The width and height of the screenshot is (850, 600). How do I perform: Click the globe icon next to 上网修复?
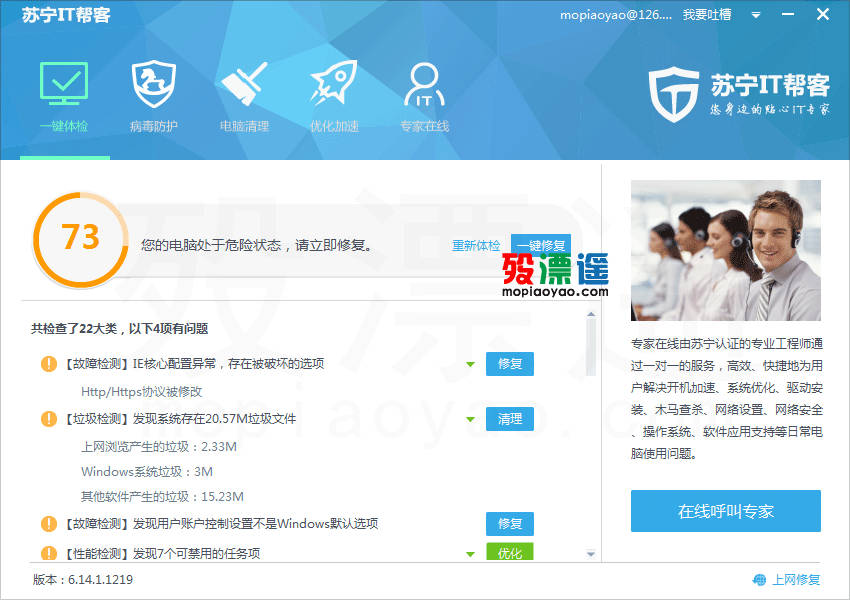[759, 580]
